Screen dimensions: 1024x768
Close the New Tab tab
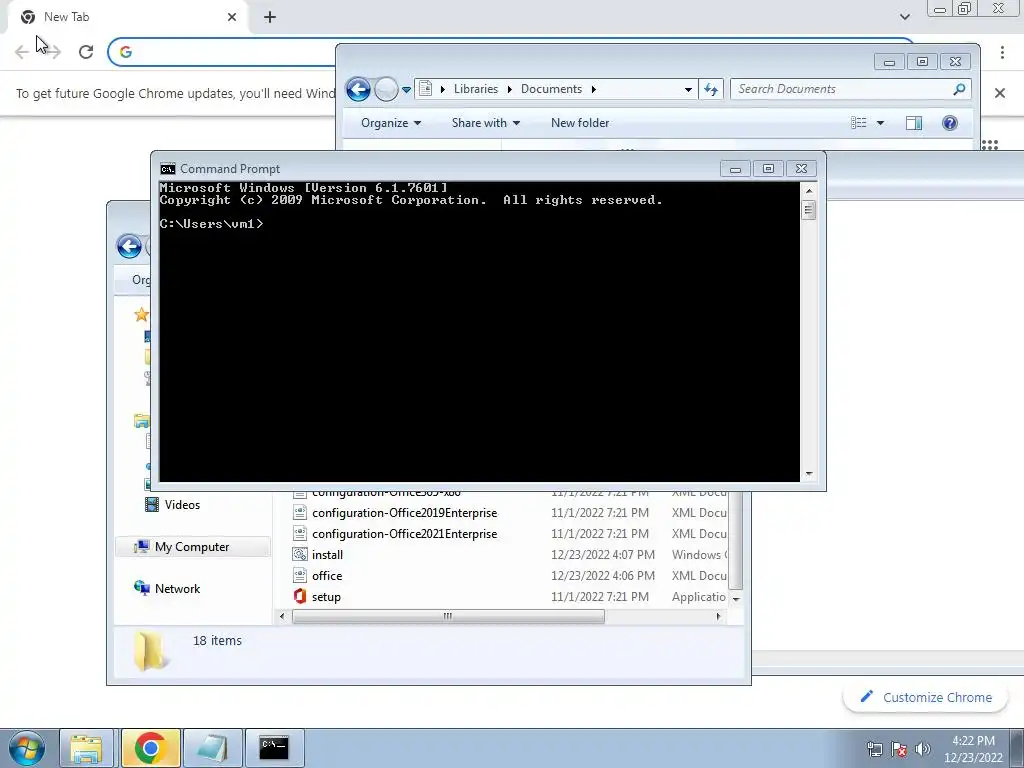pos(232,17)
